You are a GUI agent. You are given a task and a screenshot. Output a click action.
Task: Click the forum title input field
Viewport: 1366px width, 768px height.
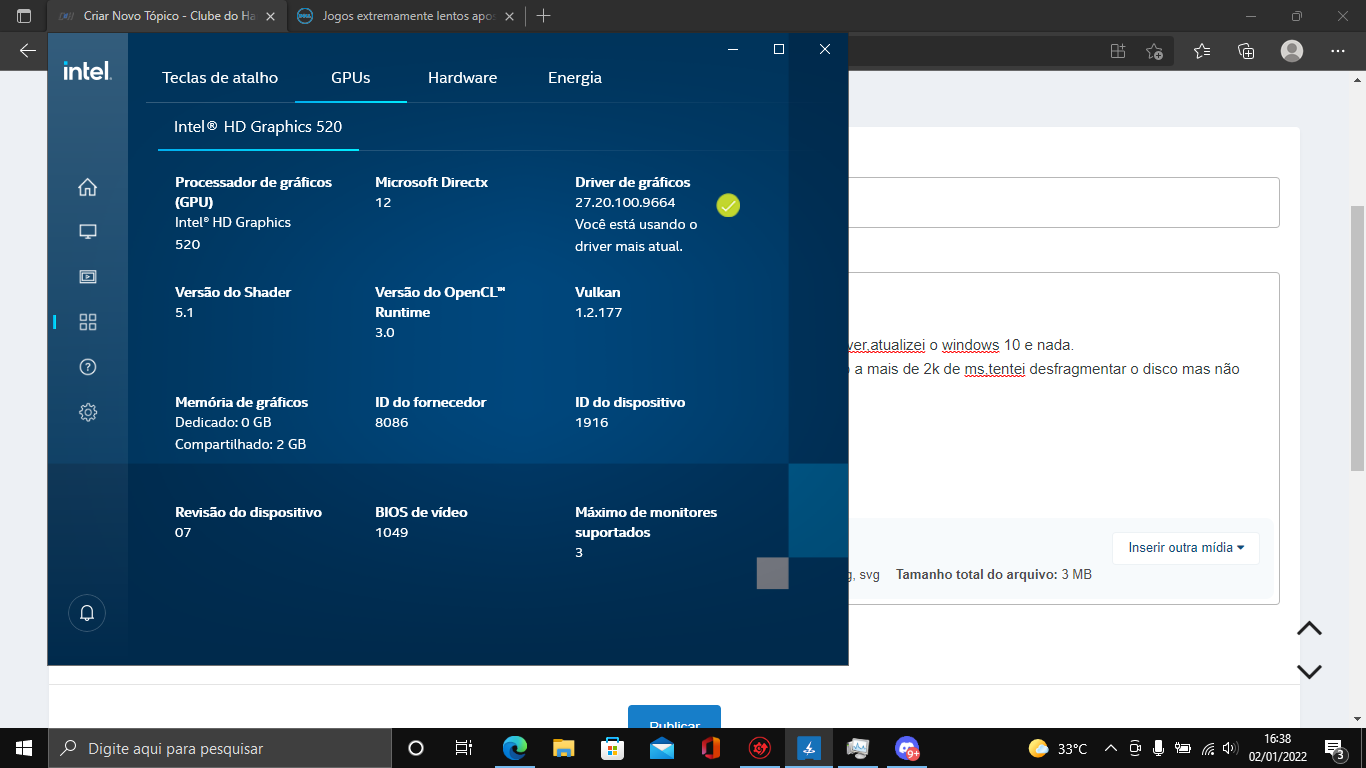(x=1064, y=202)
